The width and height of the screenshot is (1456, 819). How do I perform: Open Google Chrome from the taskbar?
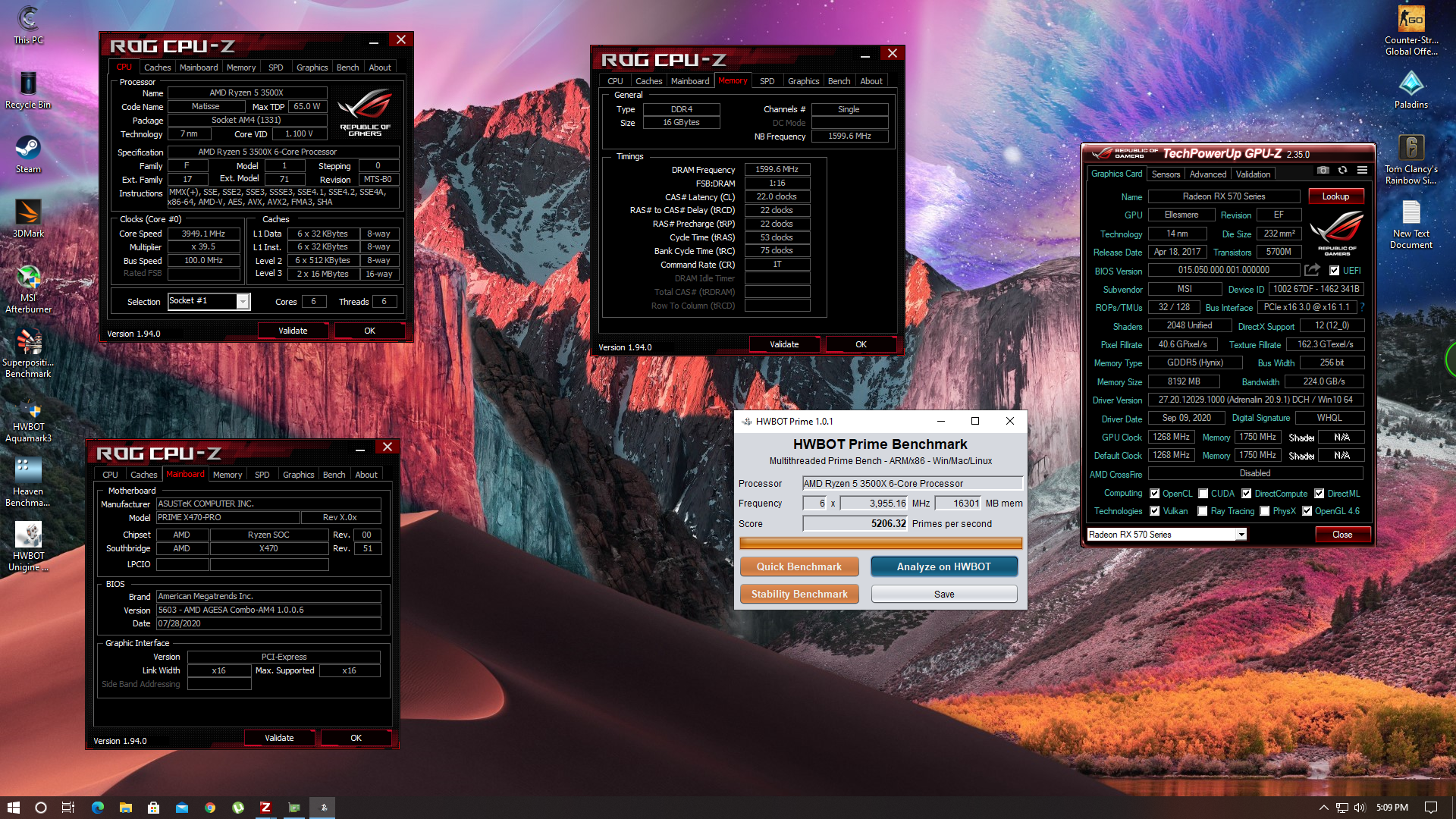pos(210,808)
